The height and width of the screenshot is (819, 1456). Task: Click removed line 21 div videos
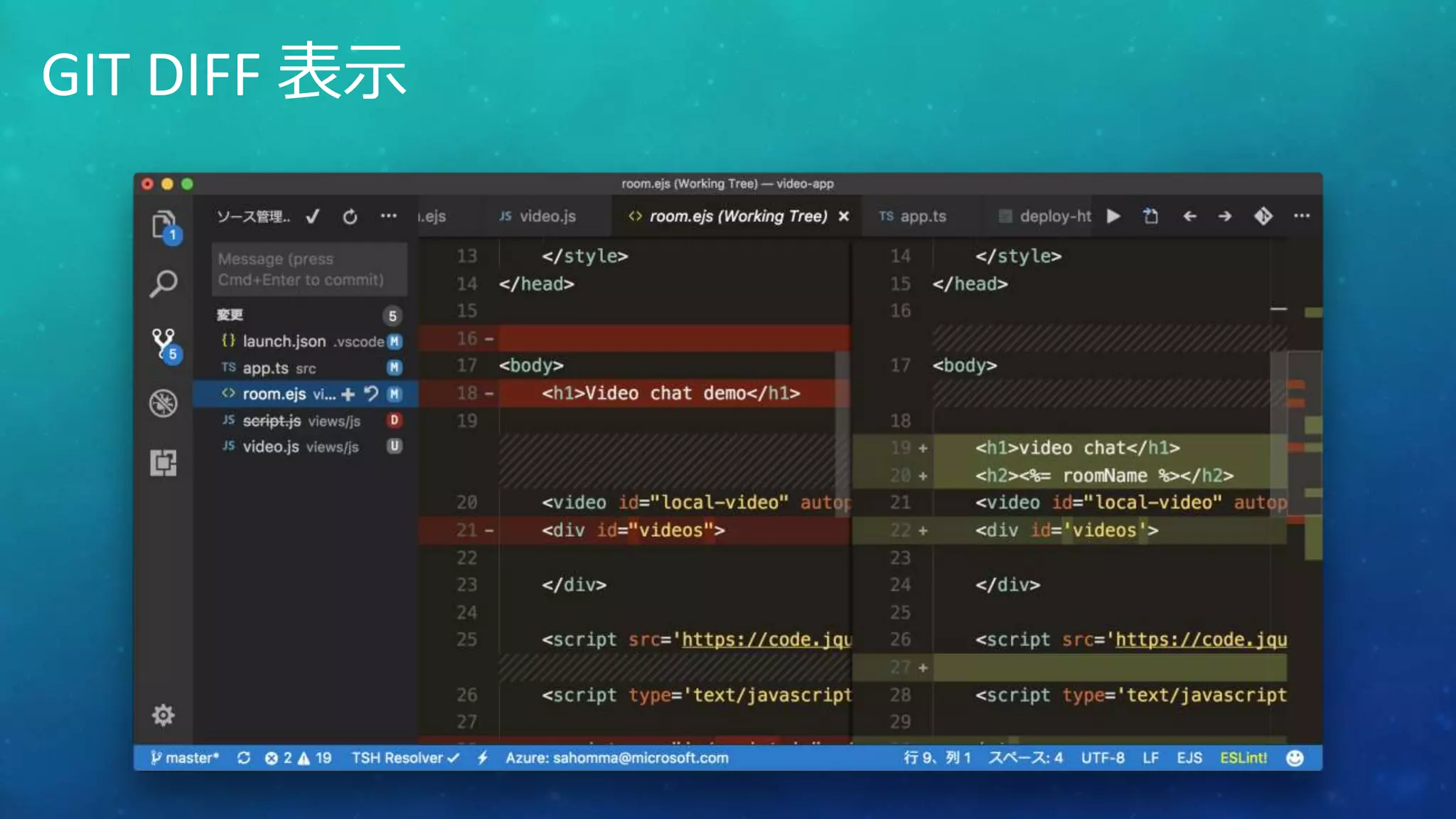pos(633,530)
